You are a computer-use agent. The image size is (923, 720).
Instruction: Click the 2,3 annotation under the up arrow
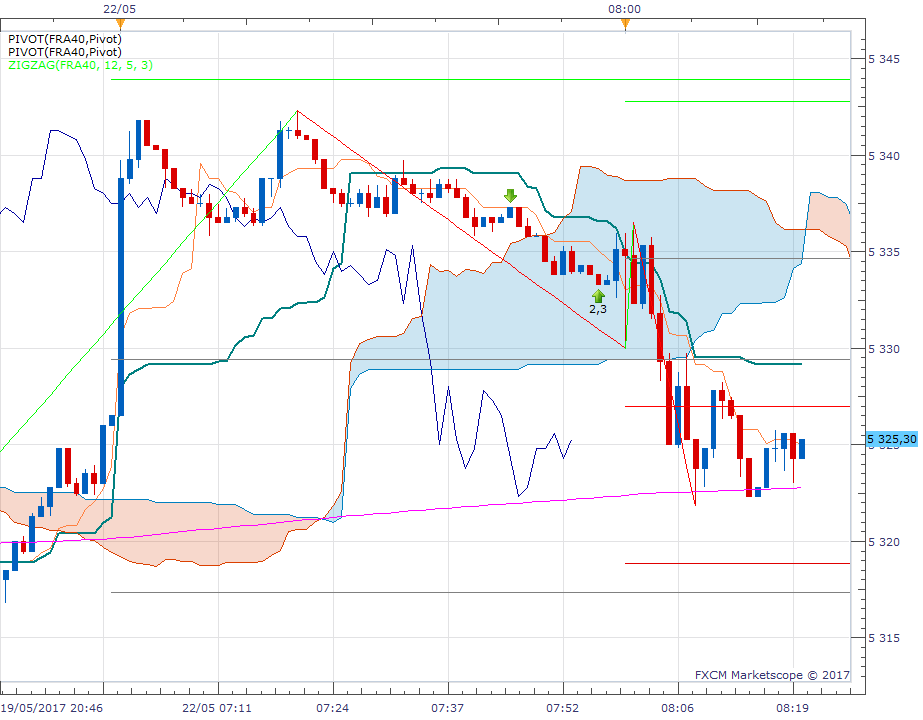pos(598,310)
